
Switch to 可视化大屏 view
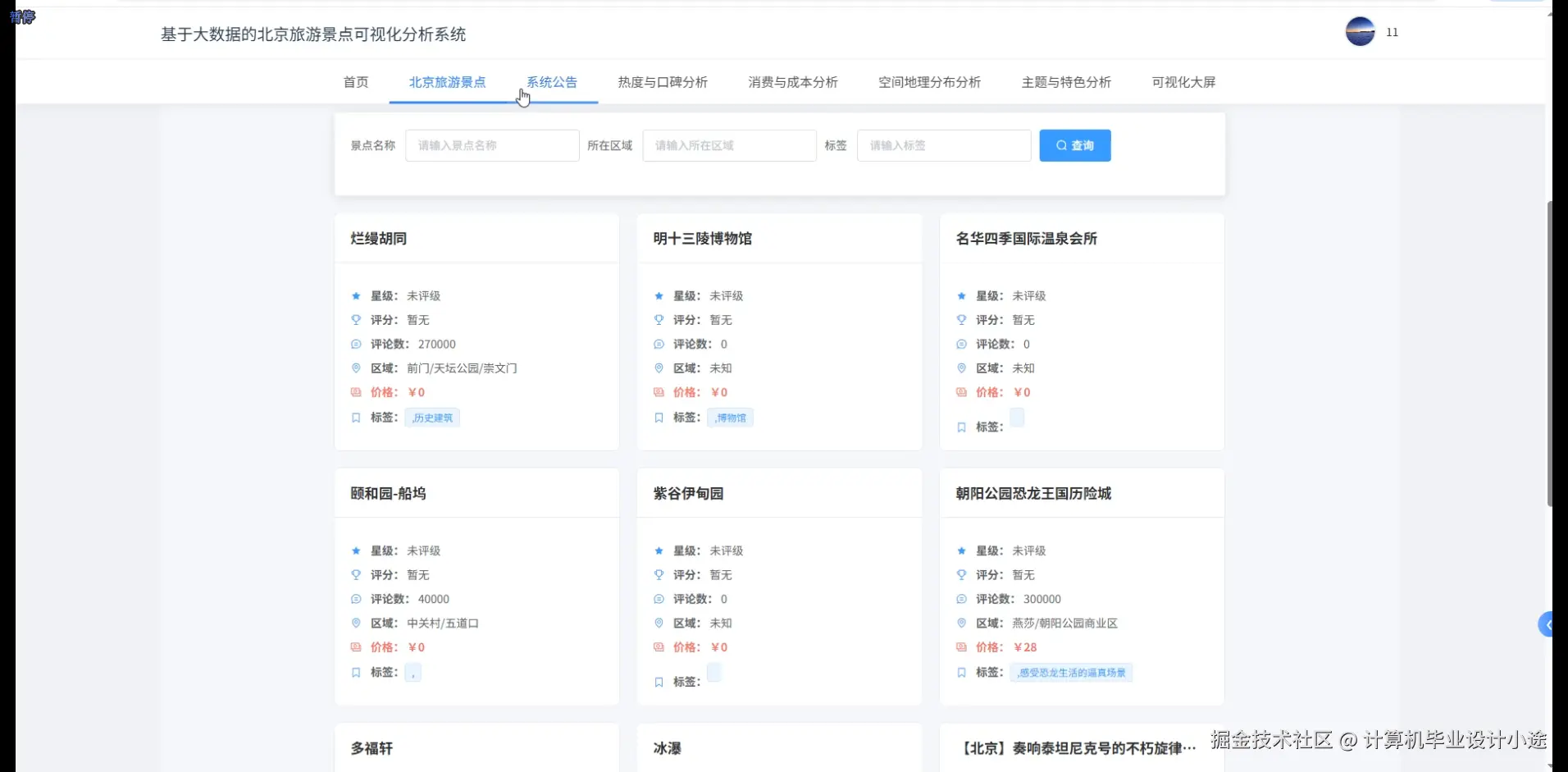1183,82
